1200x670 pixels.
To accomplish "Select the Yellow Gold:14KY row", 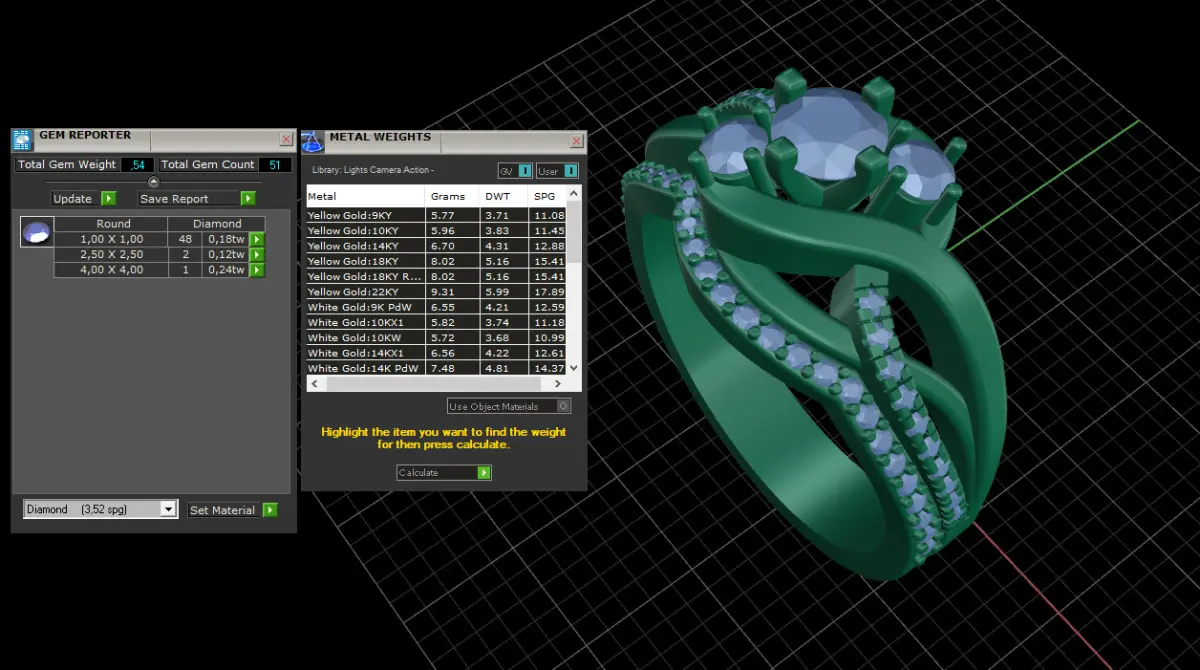I will click(436, 246).
